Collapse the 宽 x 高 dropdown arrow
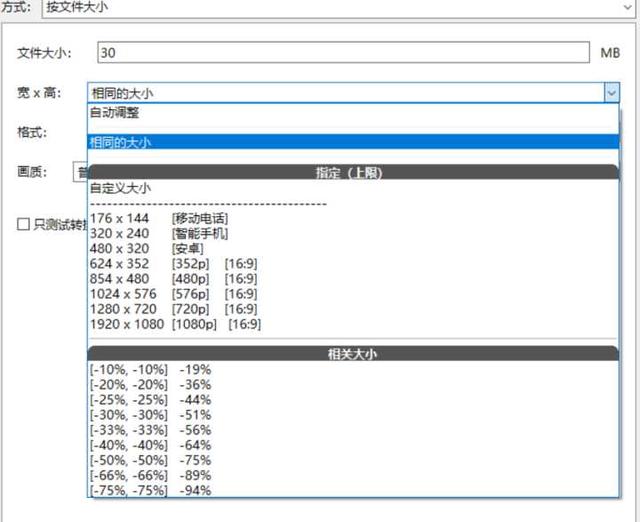640x522 pixels. click(x=611, y=93)
